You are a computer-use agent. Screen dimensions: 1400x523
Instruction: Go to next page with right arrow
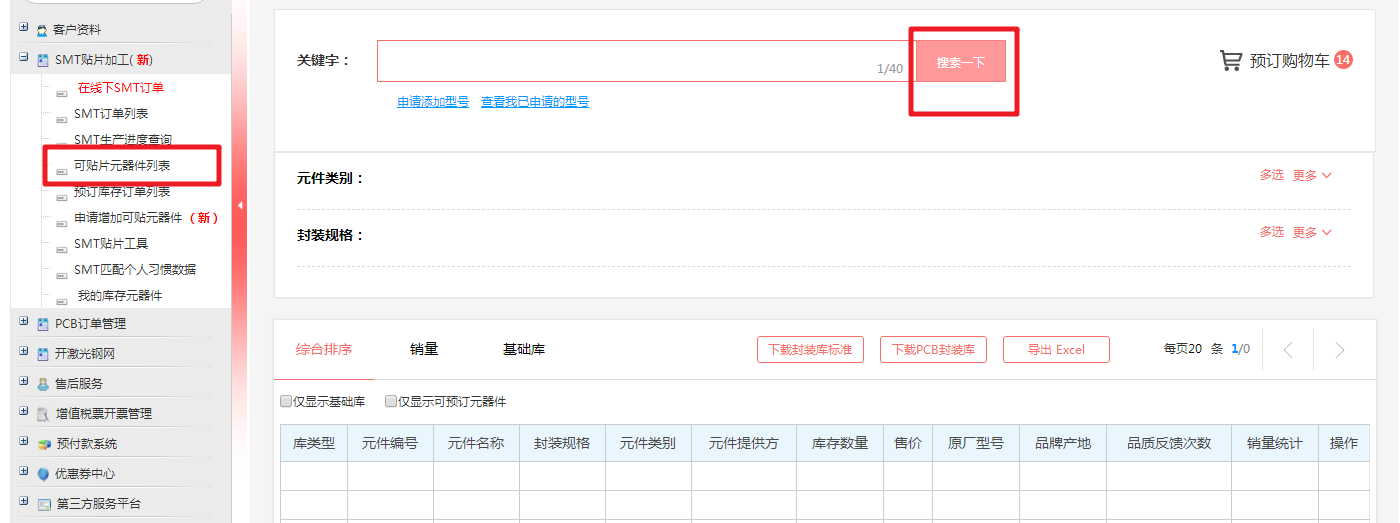pyautogui.click(x=1340, y=350)
